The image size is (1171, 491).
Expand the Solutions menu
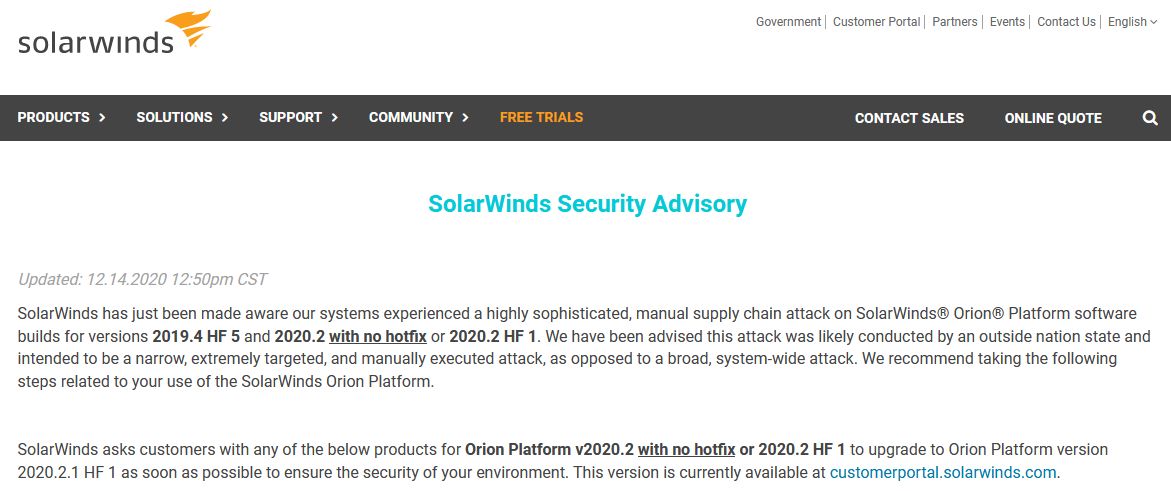click(182, 118)
